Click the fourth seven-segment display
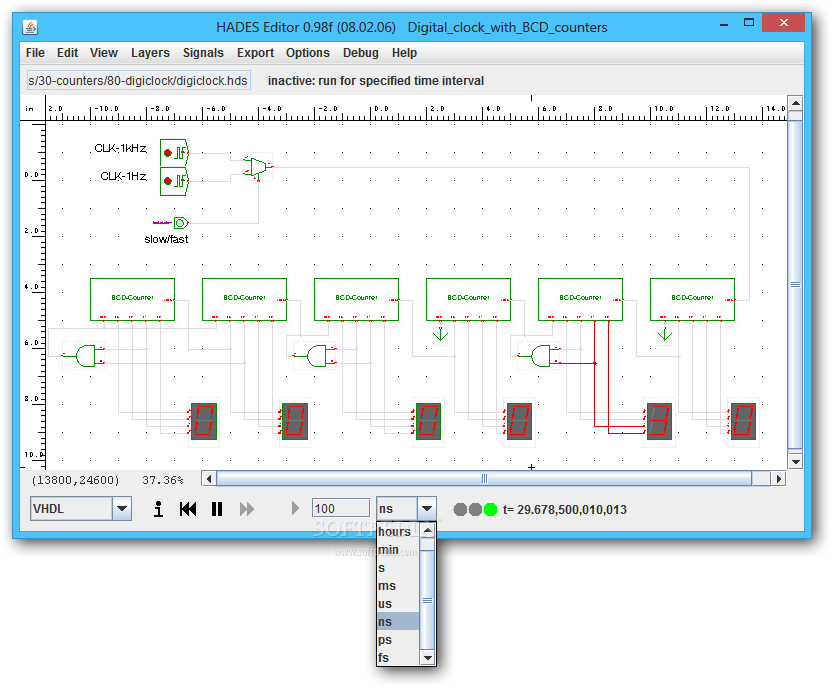 (519, 422)
